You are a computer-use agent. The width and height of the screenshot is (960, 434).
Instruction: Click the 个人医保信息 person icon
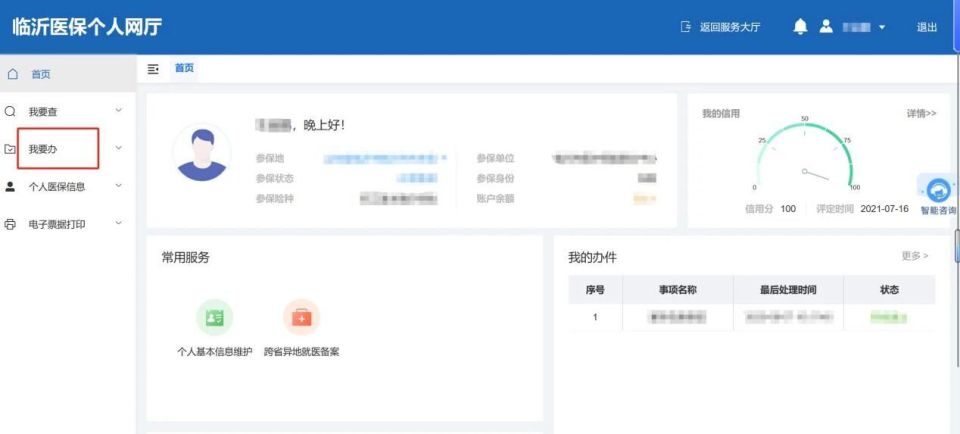[x=10, y=187]
